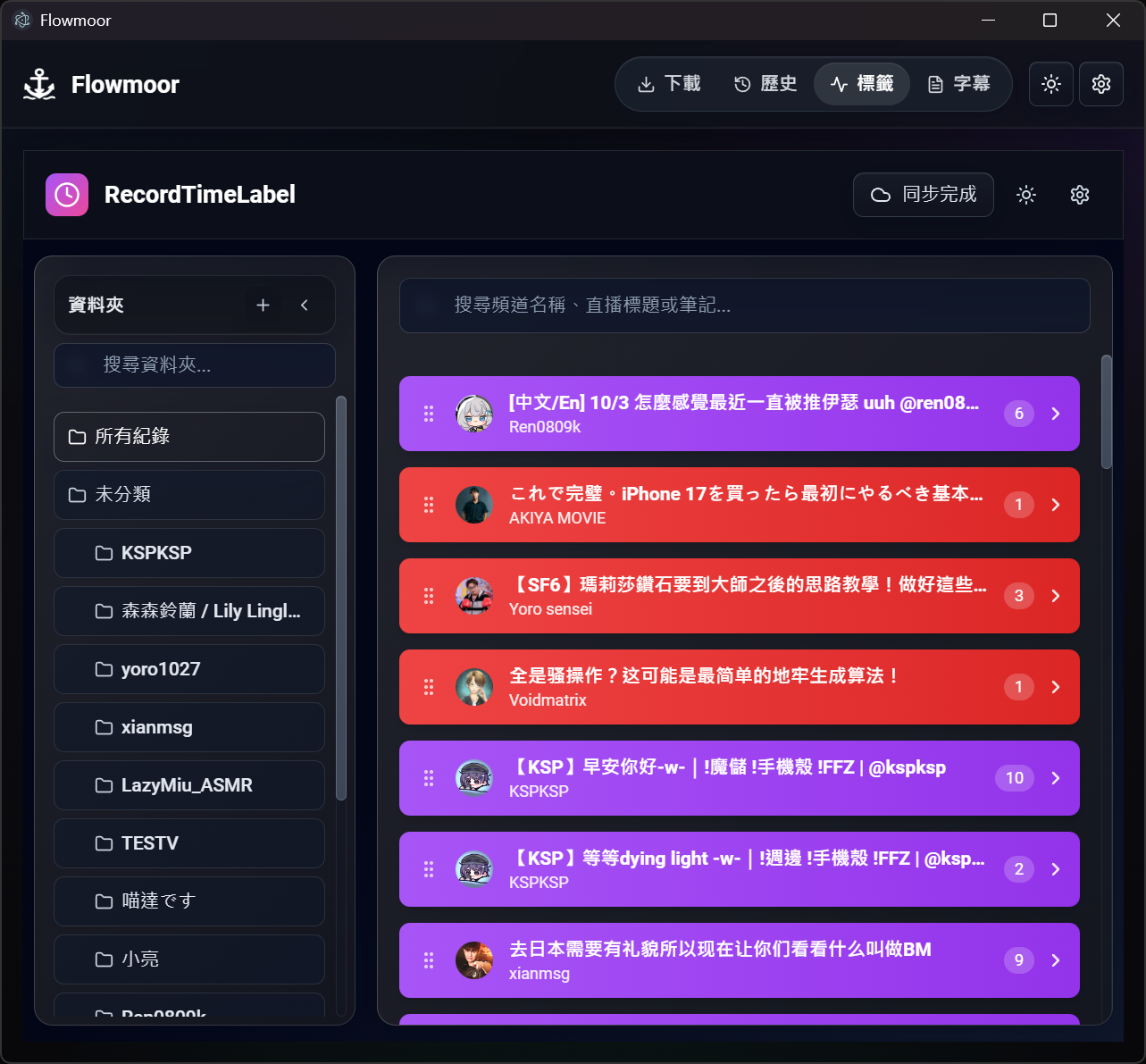Click the record list vertical scrollbar
This screenshot has height=1064, width=1146.
[x=1106, y=412]
